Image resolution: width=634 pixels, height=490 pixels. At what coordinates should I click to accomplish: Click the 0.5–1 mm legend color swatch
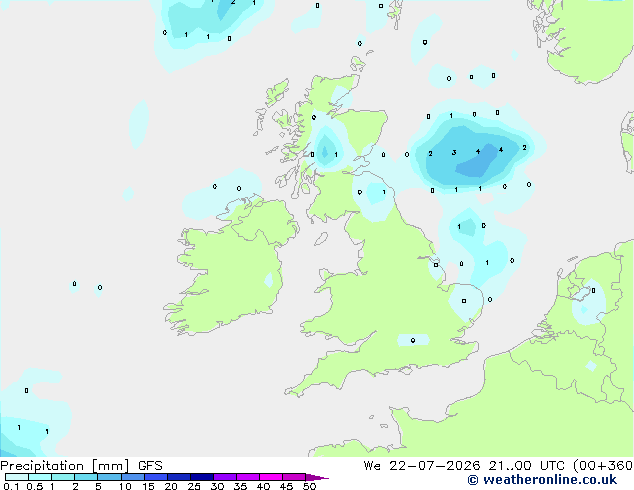pos(40,477)
